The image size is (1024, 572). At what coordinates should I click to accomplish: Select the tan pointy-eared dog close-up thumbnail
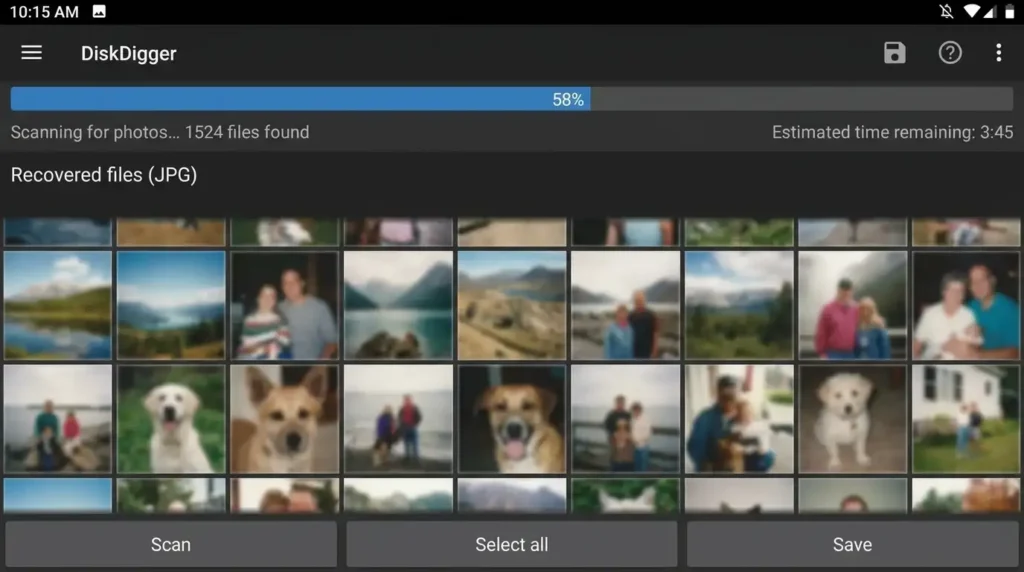pyautogui.click(x=285, y=419)
